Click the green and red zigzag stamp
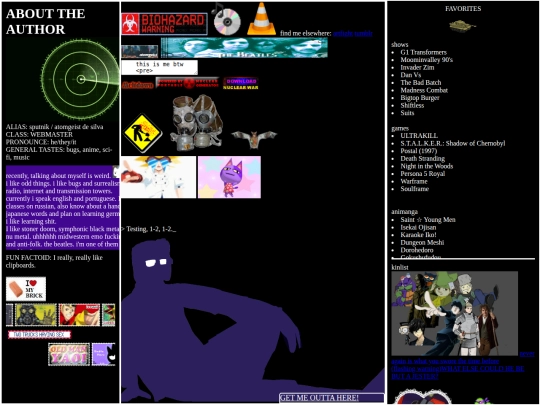Viewport: 540px width, 405px height. 108,315
